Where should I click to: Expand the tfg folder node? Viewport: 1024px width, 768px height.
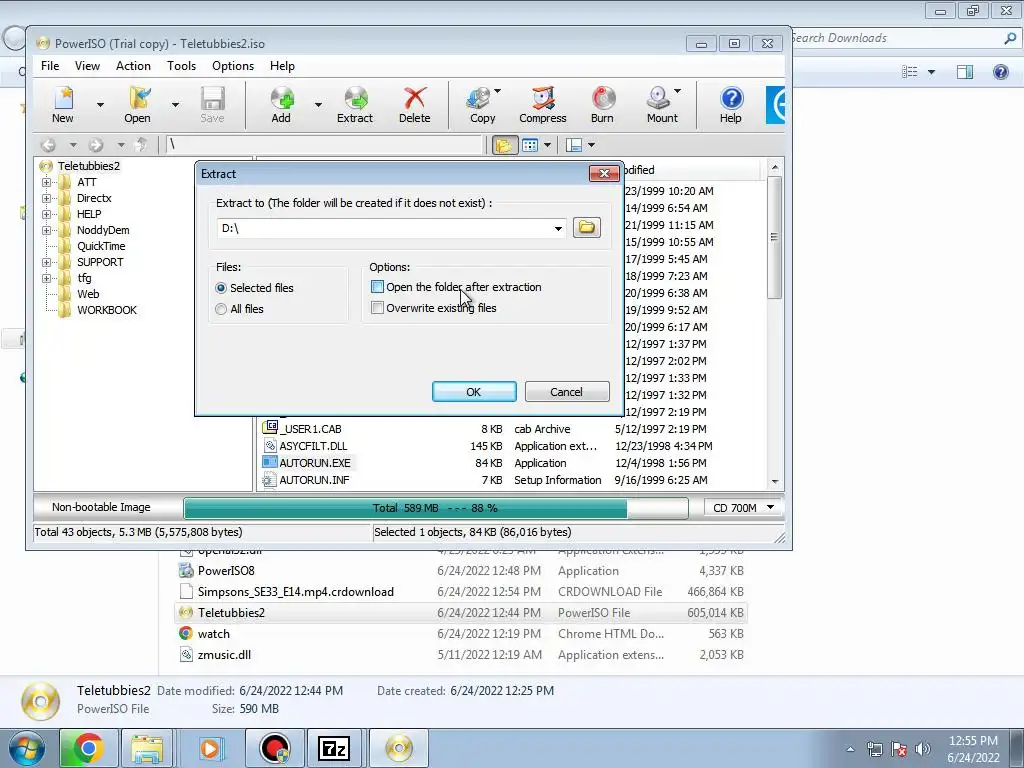click(46, 278)
